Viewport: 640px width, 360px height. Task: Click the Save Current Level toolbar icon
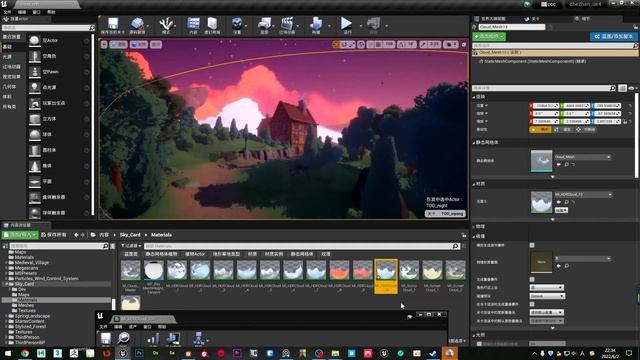click(113, 24)
